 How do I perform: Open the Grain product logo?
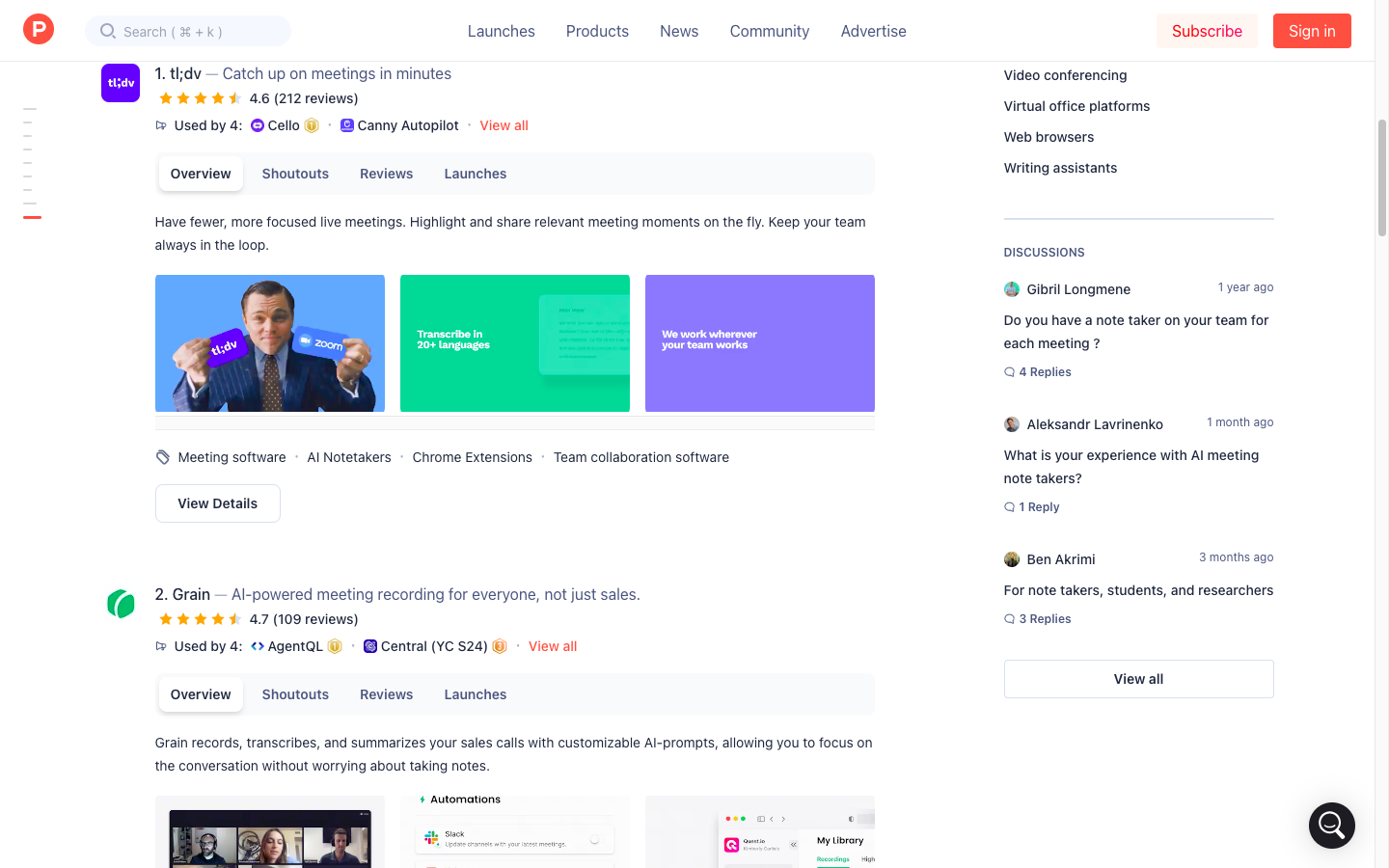[121, 604]
